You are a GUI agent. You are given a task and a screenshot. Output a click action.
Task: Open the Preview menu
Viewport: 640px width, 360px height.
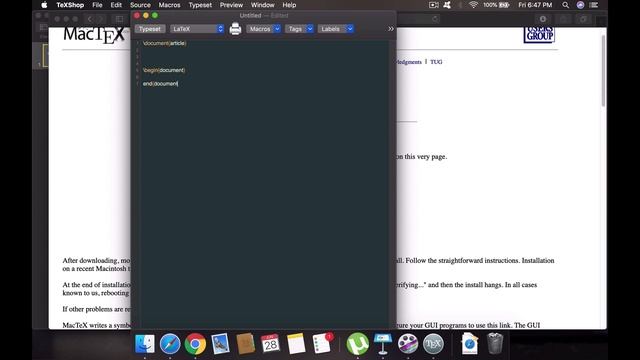click(x=231, y=5)
